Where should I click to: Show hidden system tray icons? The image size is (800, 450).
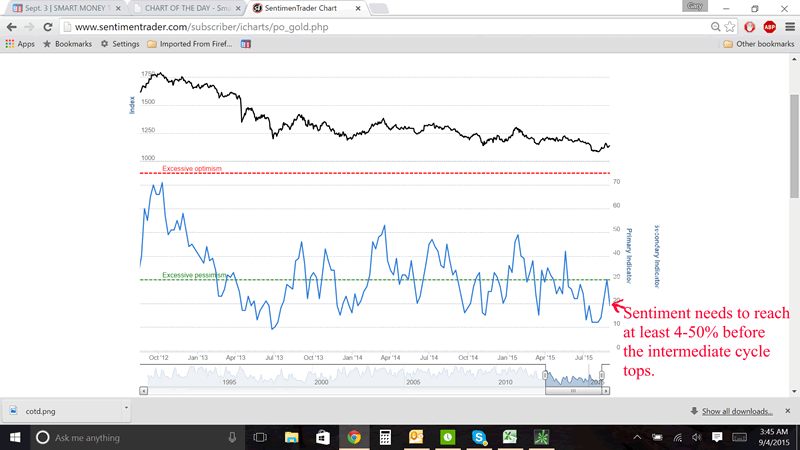638,438
